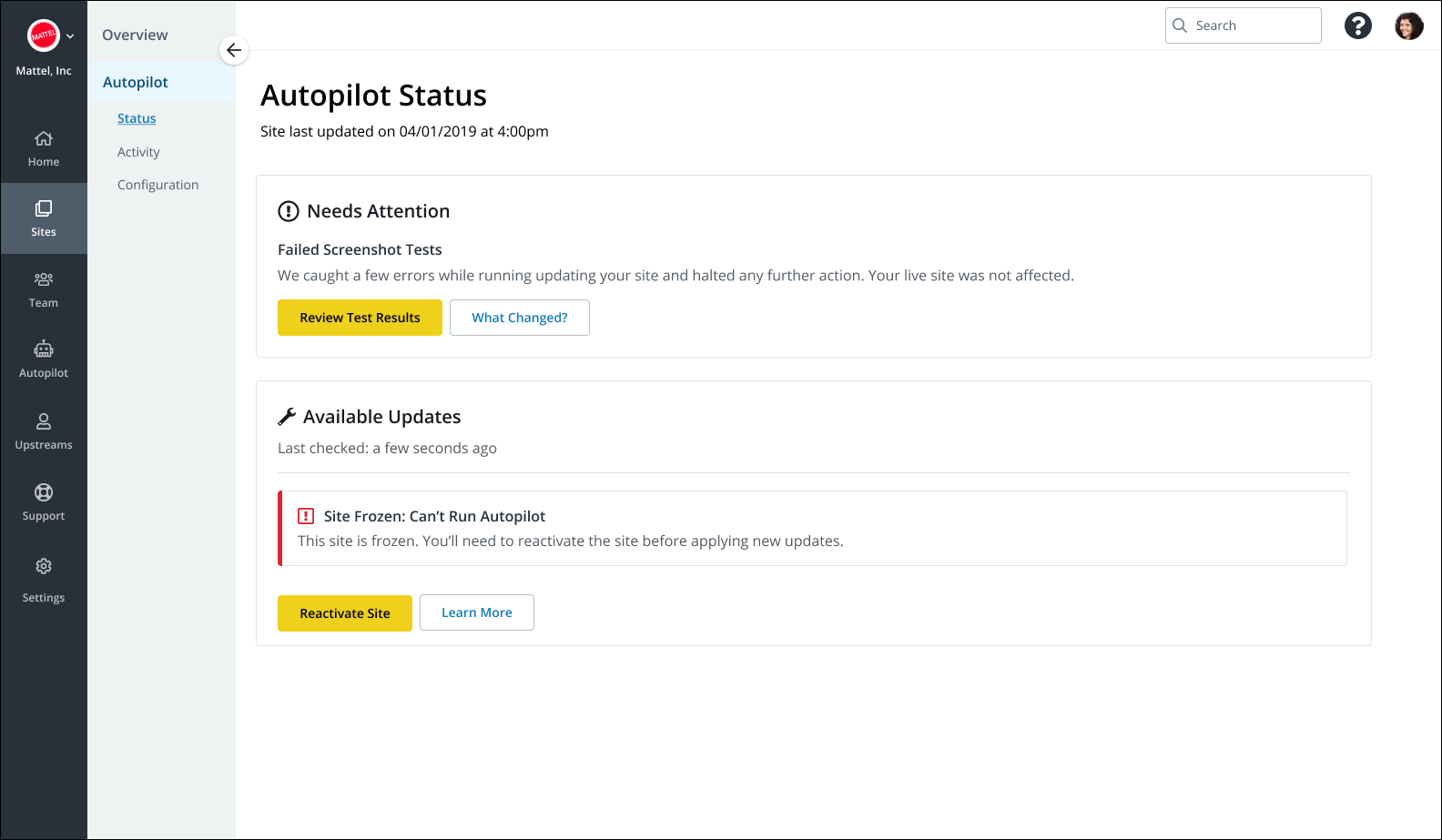Open the Team page icon
Viewport: 1442px width, 840px height.
tap(44, 279)
